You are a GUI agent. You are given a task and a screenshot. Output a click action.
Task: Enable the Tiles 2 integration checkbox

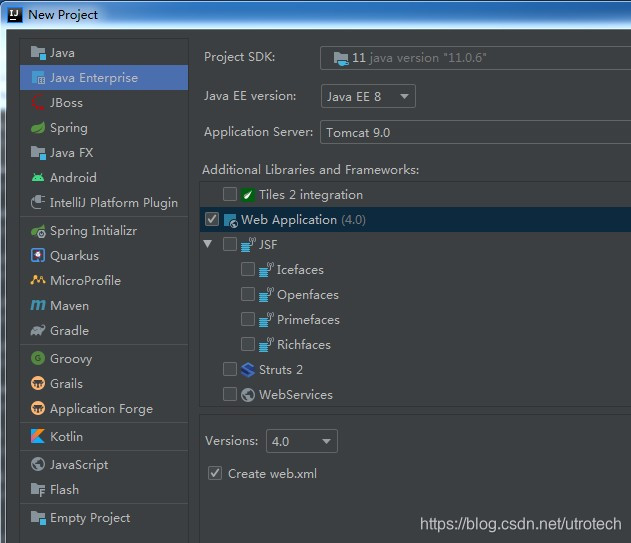[x=230, y=194]
